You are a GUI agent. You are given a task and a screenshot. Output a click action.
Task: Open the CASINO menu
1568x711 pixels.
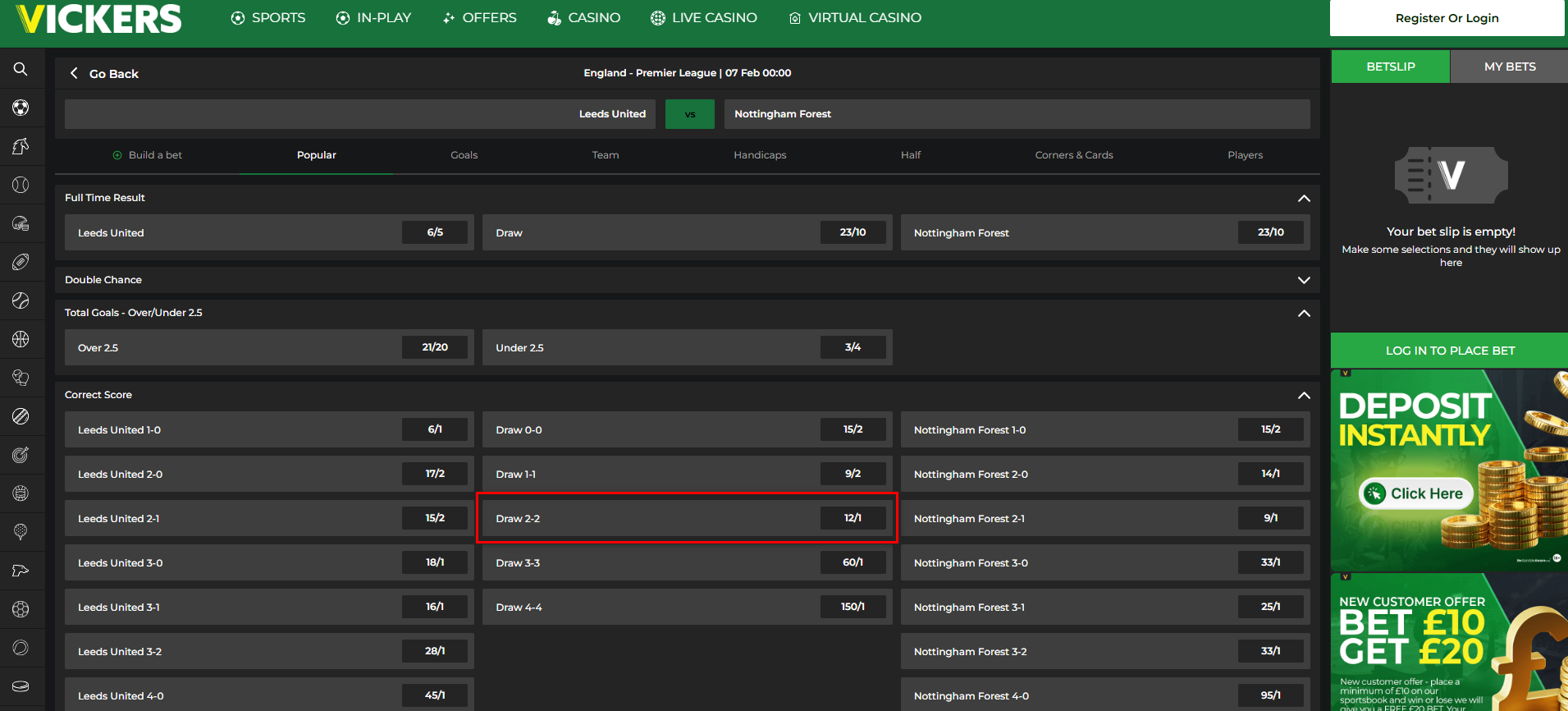pos(584,18)
